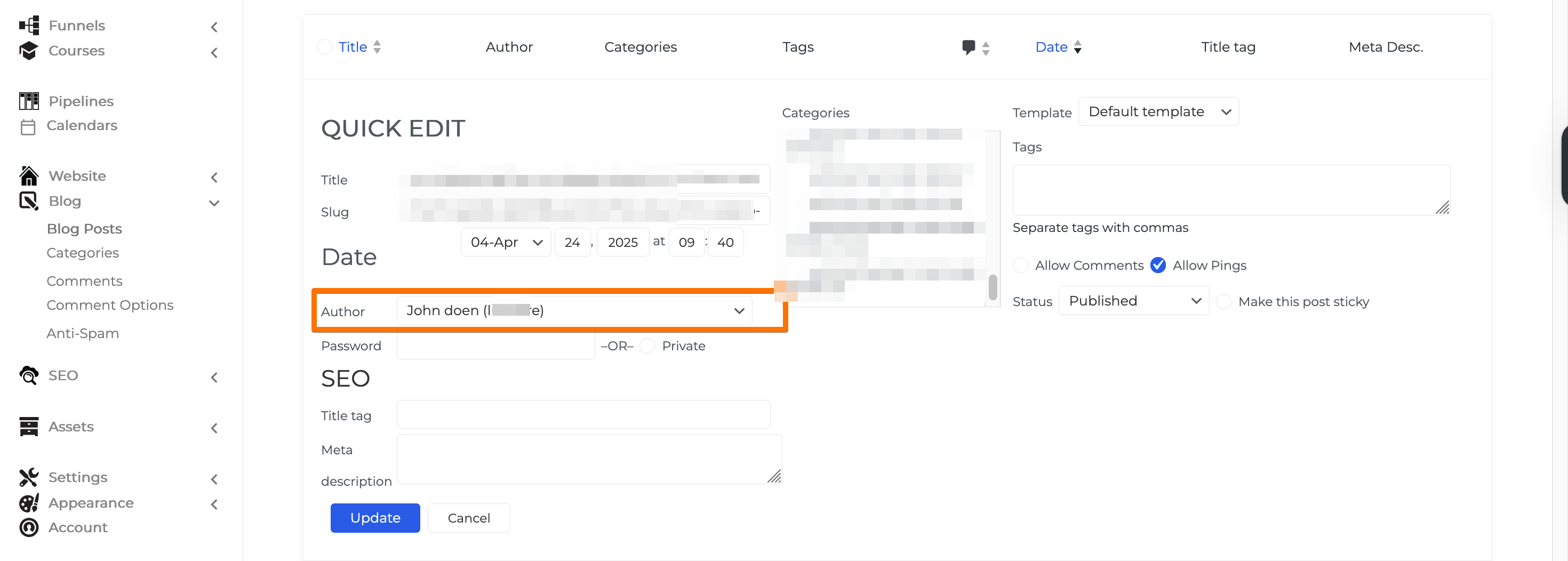
Task: Open the Funnels section icon
Action: point(29,25)
